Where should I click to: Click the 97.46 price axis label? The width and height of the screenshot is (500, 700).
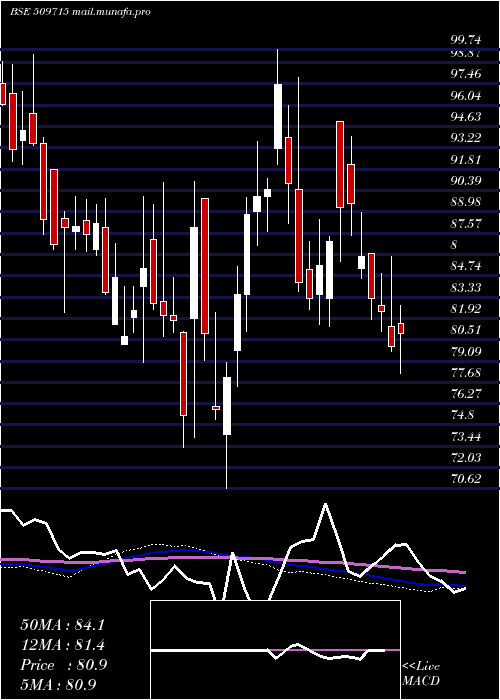[x=466, y=73]
